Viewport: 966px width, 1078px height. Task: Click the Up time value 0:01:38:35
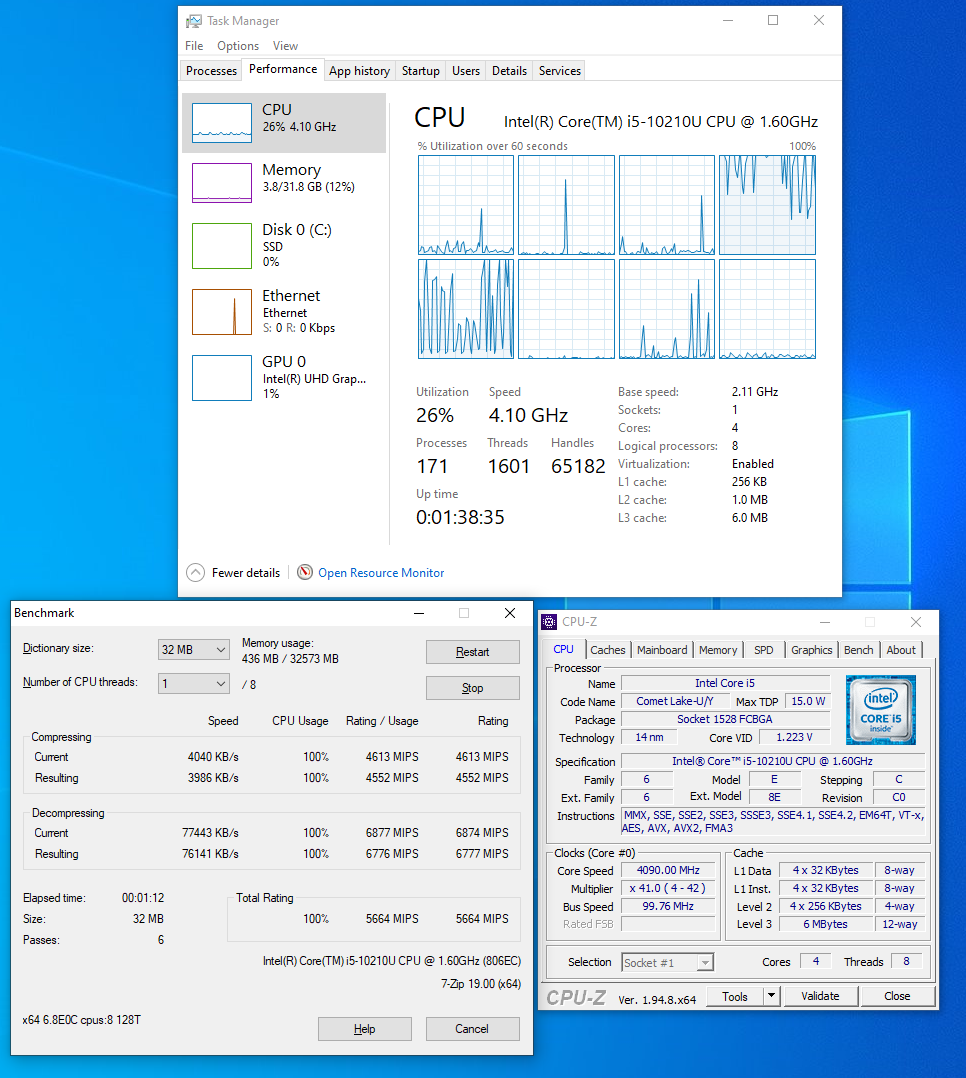460,517
